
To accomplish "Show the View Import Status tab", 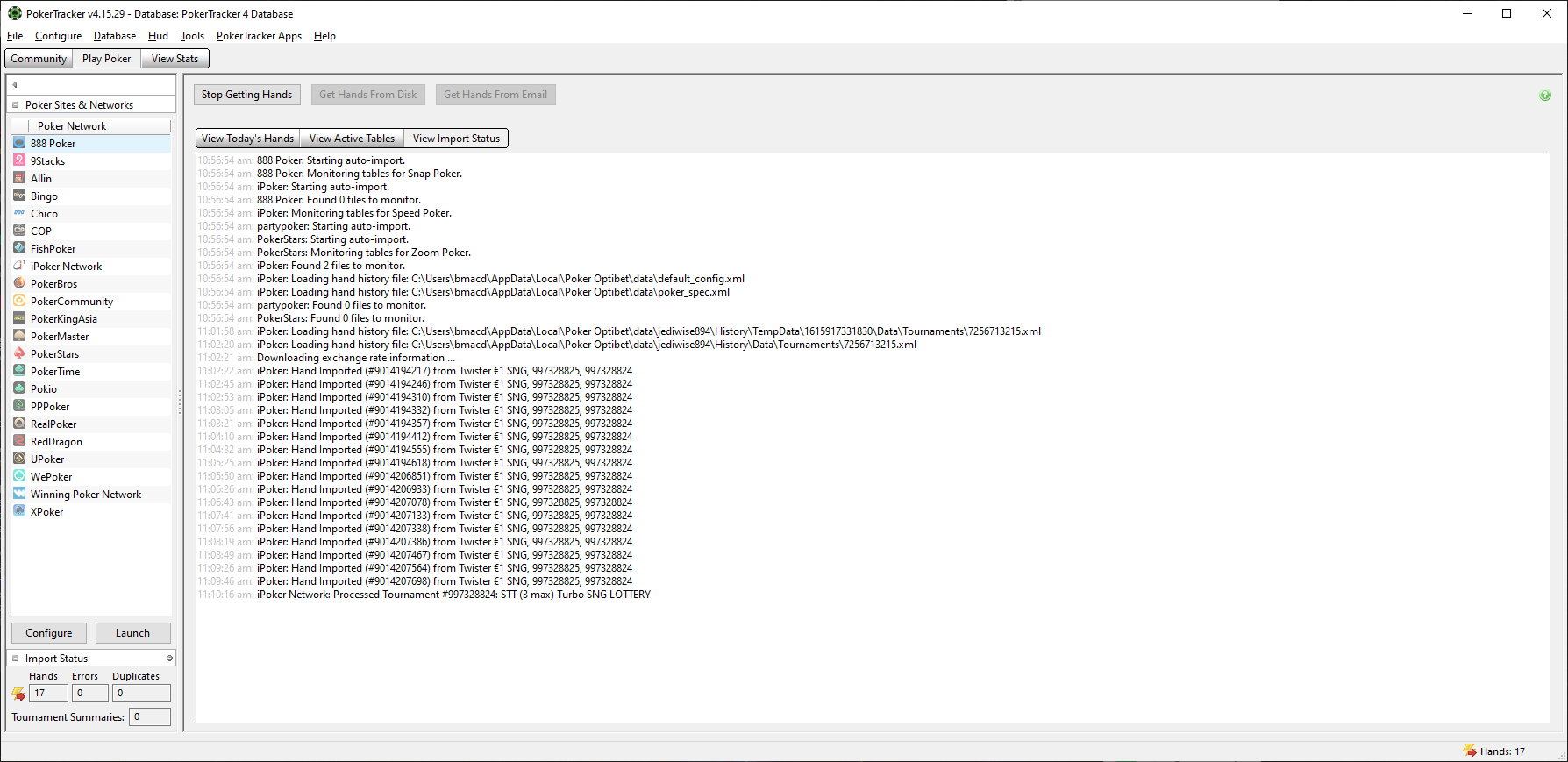I will pos(456,139).
